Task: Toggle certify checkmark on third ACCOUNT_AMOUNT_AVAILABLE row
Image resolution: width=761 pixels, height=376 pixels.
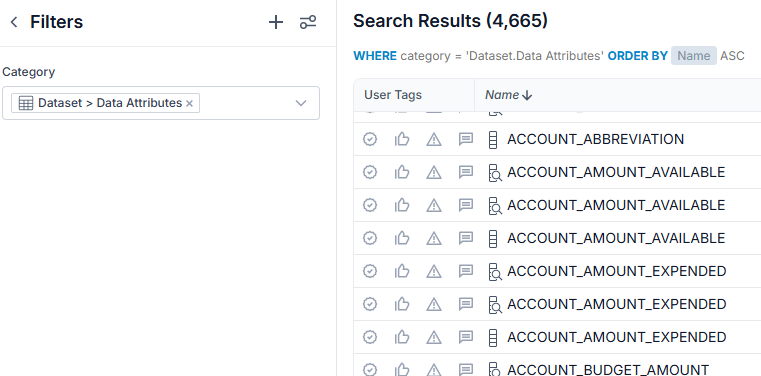Action: click(370, 238)
